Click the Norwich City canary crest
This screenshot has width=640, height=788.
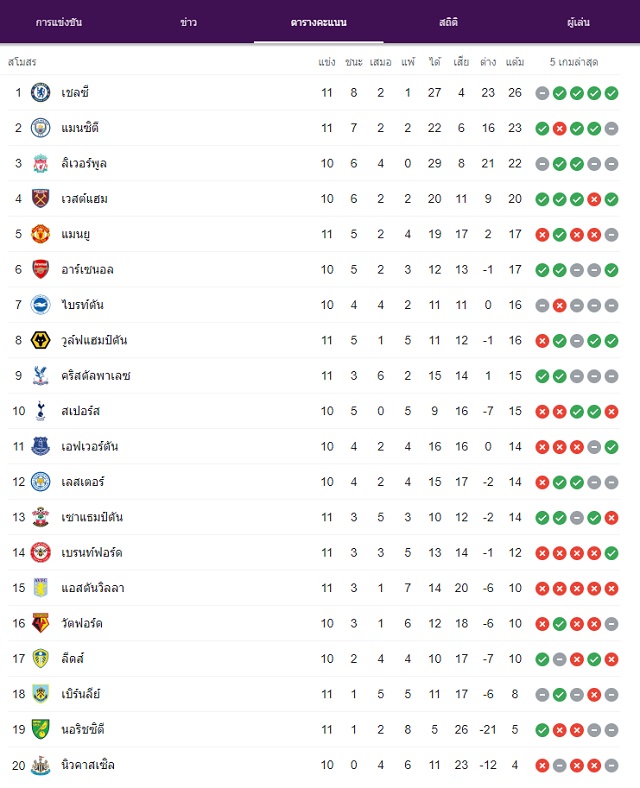(x=40, y=729)
